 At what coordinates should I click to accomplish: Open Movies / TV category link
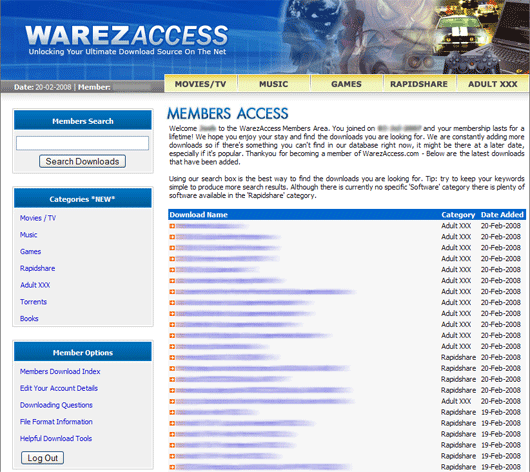click(38, 218)
